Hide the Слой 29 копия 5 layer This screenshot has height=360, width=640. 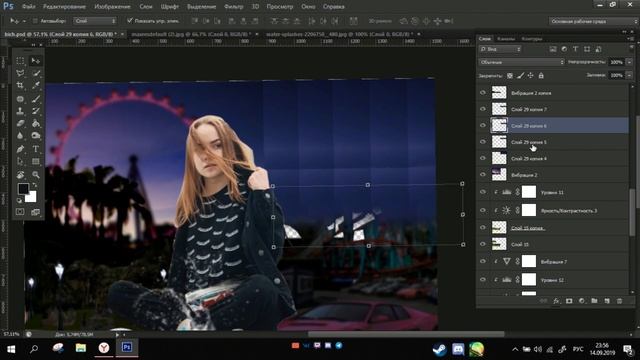click(483, 142)
